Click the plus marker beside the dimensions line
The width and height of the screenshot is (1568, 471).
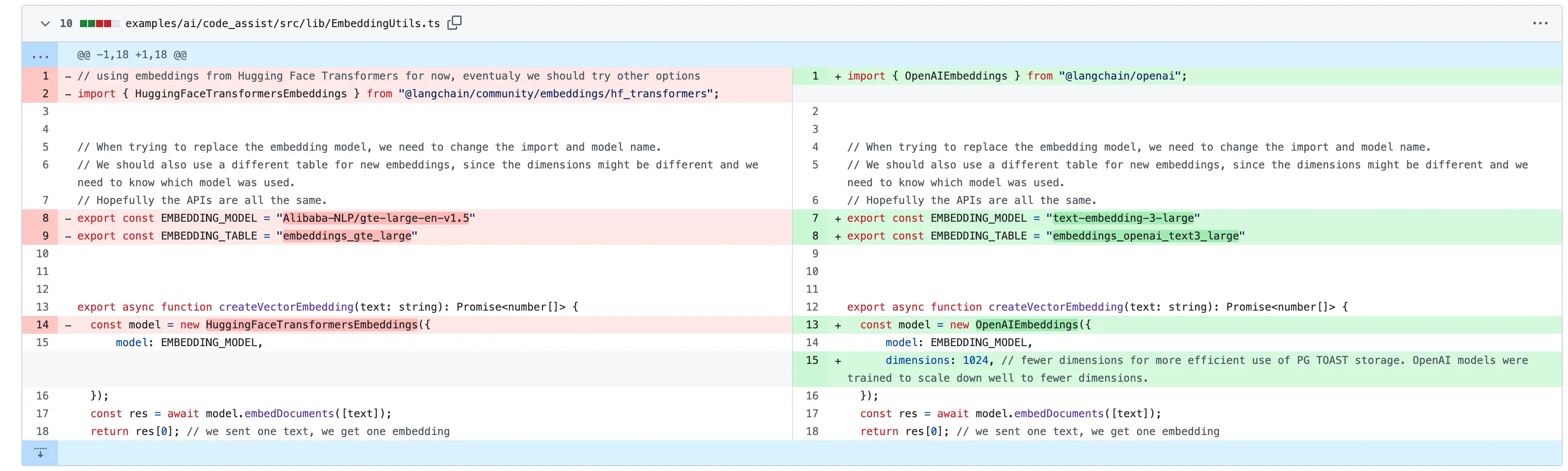point(837,361)
